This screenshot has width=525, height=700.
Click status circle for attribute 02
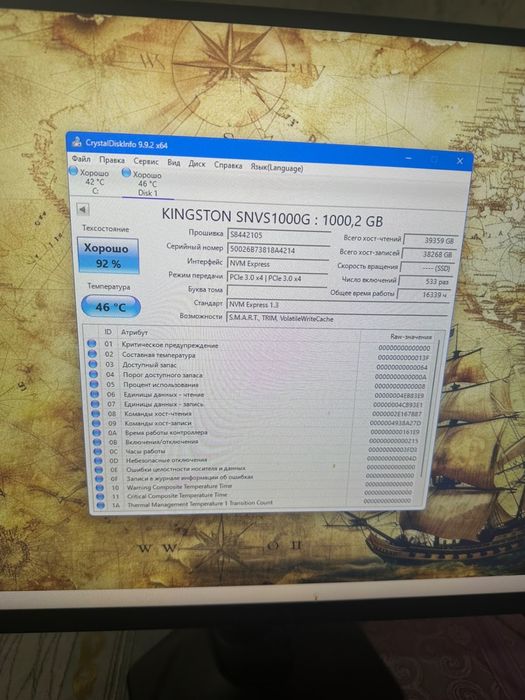pyautogui.click(x=92, y=353)
